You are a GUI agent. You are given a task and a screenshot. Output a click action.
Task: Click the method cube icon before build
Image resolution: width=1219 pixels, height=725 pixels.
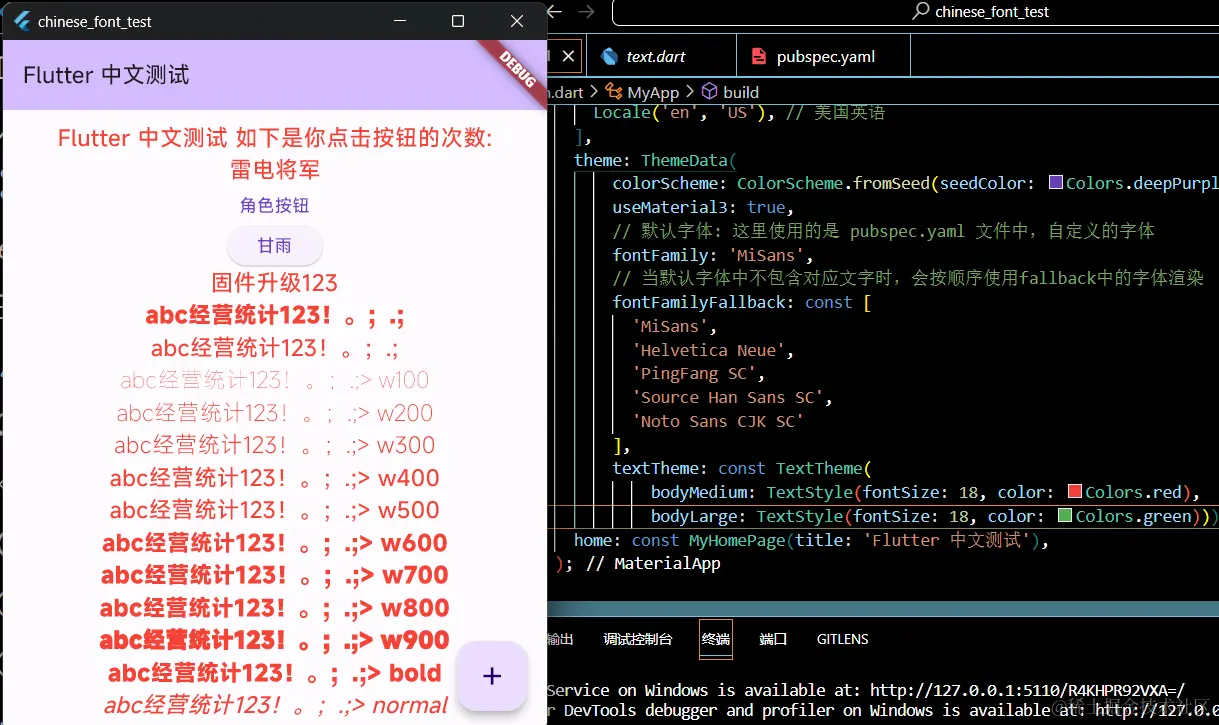709,92
